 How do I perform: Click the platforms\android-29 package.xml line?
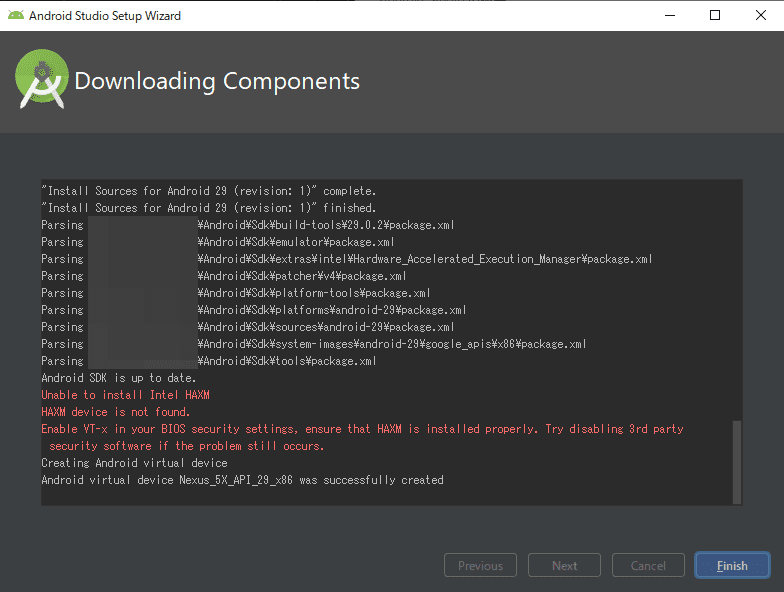coord(254,310)
